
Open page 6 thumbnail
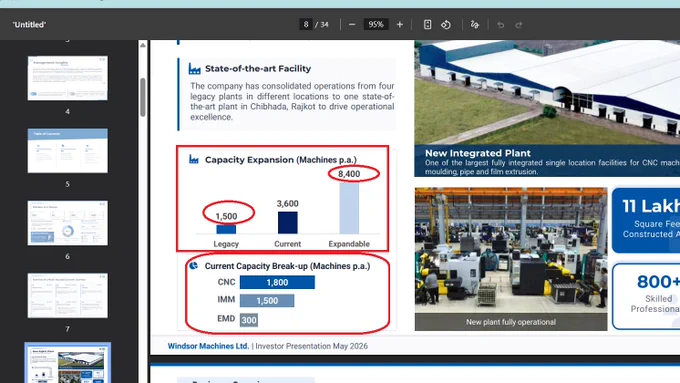click(x=68, y=223)
